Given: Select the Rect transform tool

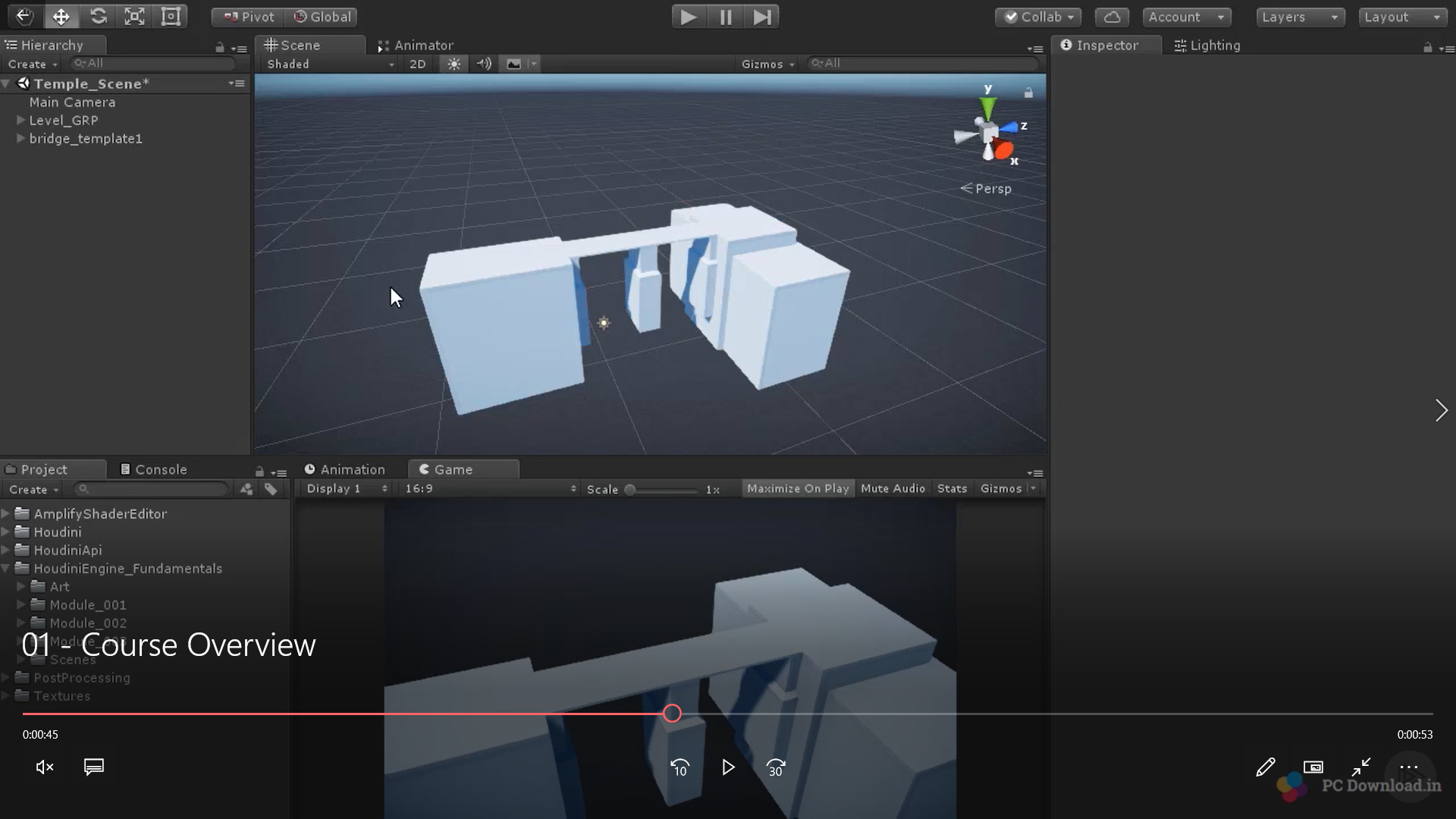Looking at the screenshot, I should tap(171, 17).
